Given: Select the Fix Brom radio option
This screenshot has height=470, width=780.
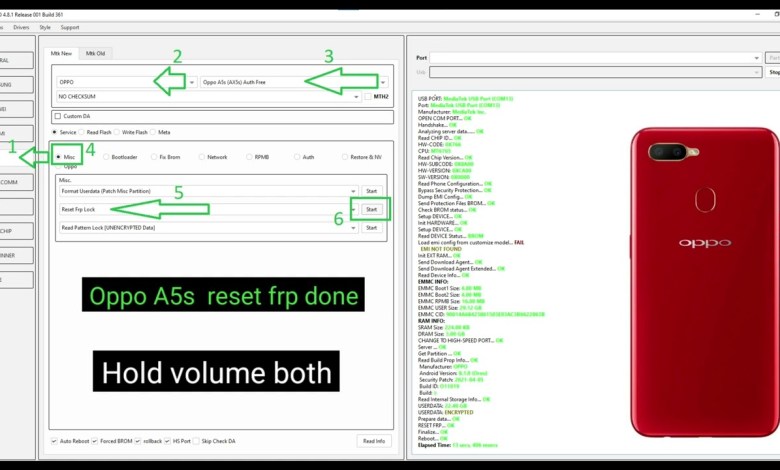Looking at the screenshot, I should click(x=154, y=157).
